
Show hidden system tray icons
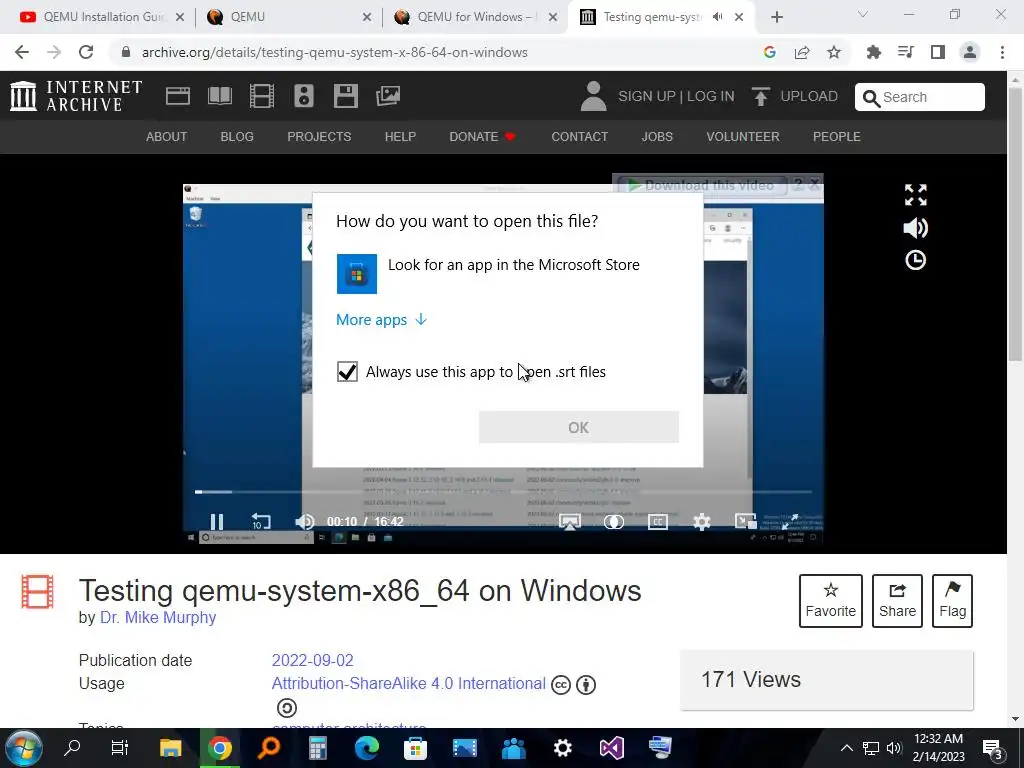846,748
